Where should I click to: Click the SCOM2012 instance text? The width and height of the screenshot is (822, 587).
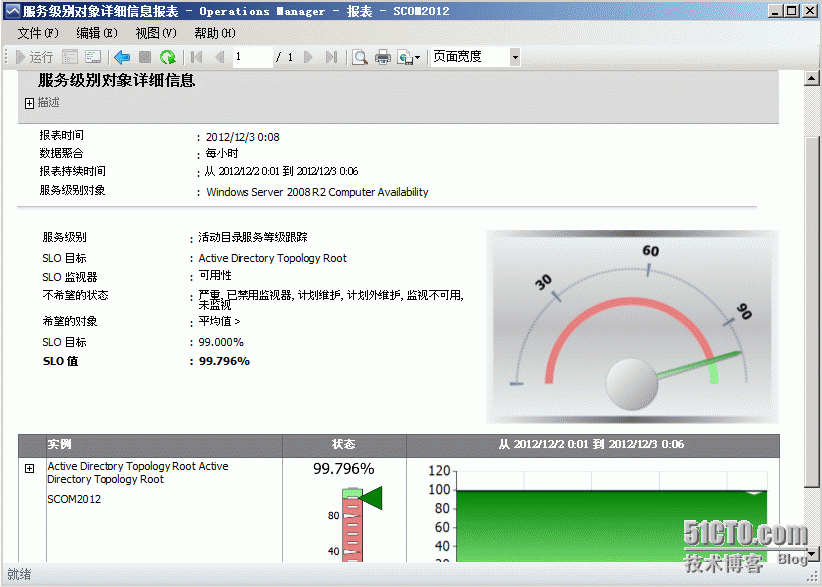click(x=74, y=499)
